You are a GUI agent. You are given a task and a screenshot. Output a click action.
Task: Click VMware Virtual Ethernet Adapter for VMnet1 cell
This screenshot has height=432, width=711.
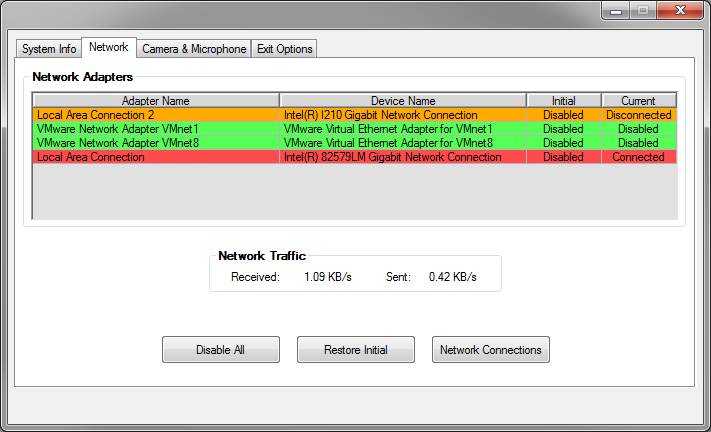tap(403, 129)
